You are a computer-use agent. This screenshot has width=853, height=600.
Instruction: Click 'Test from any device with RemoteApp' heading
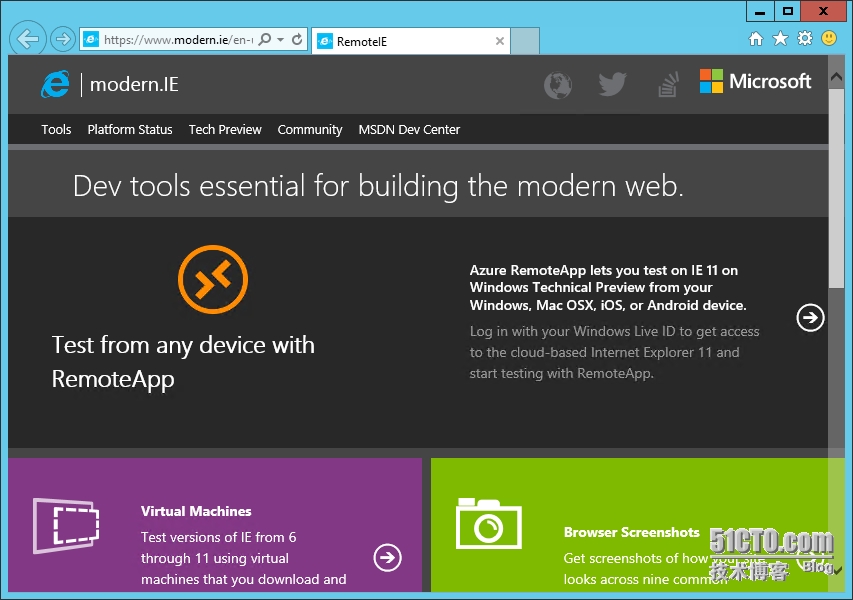tap(183, 362)
